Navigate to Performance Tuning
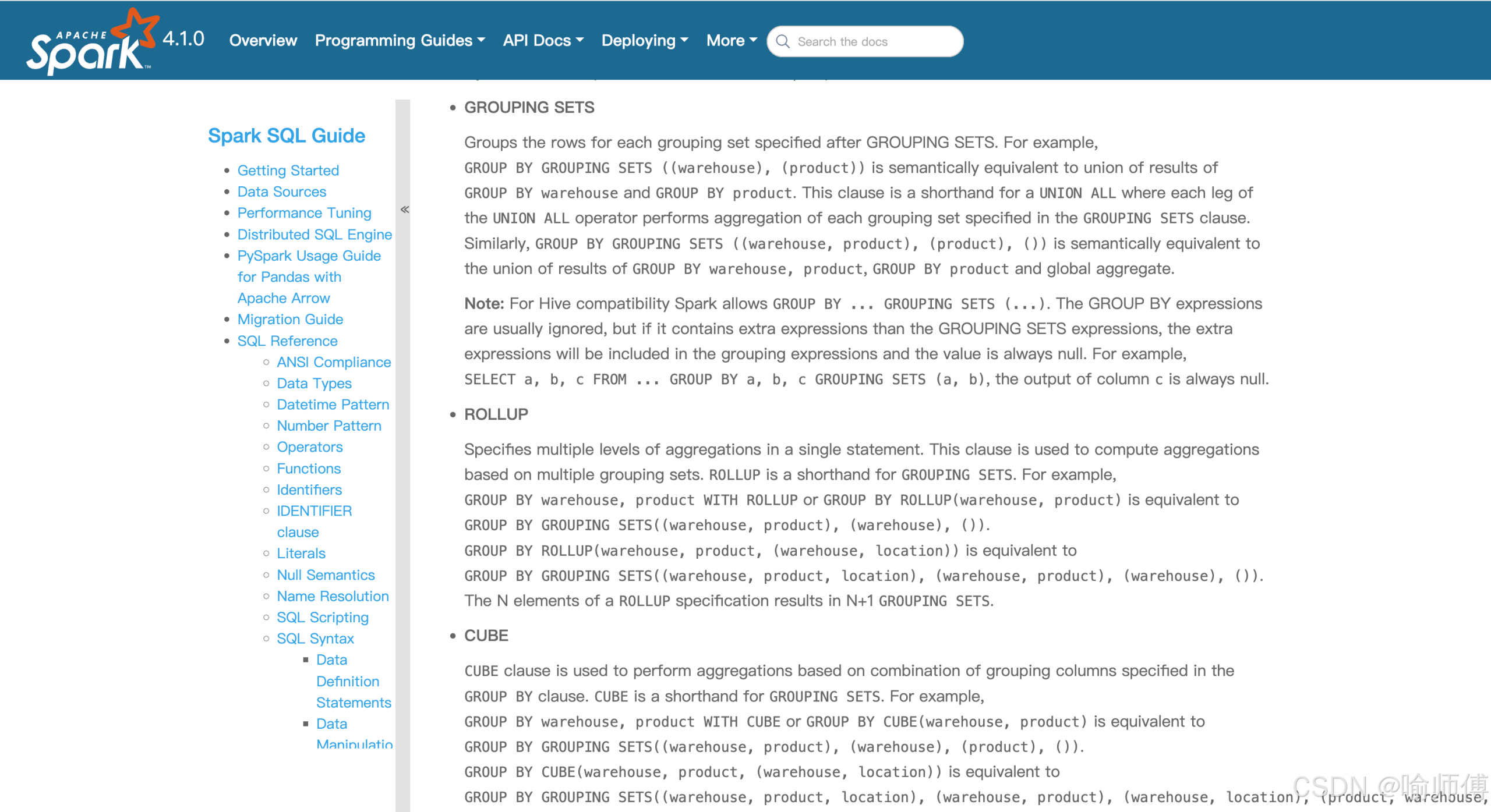This screenshot has width=1491, height=812. 304,213
